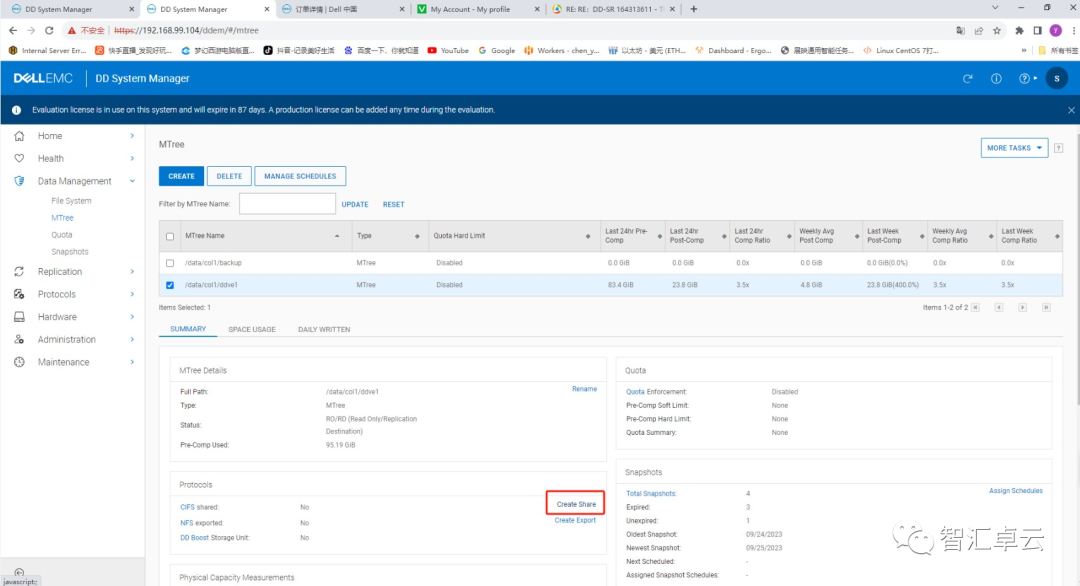Open the MORE TASKS dropdown
Image resolution: width=1080 pixels, height=586 pixels.
click(x=1015, y=148)
